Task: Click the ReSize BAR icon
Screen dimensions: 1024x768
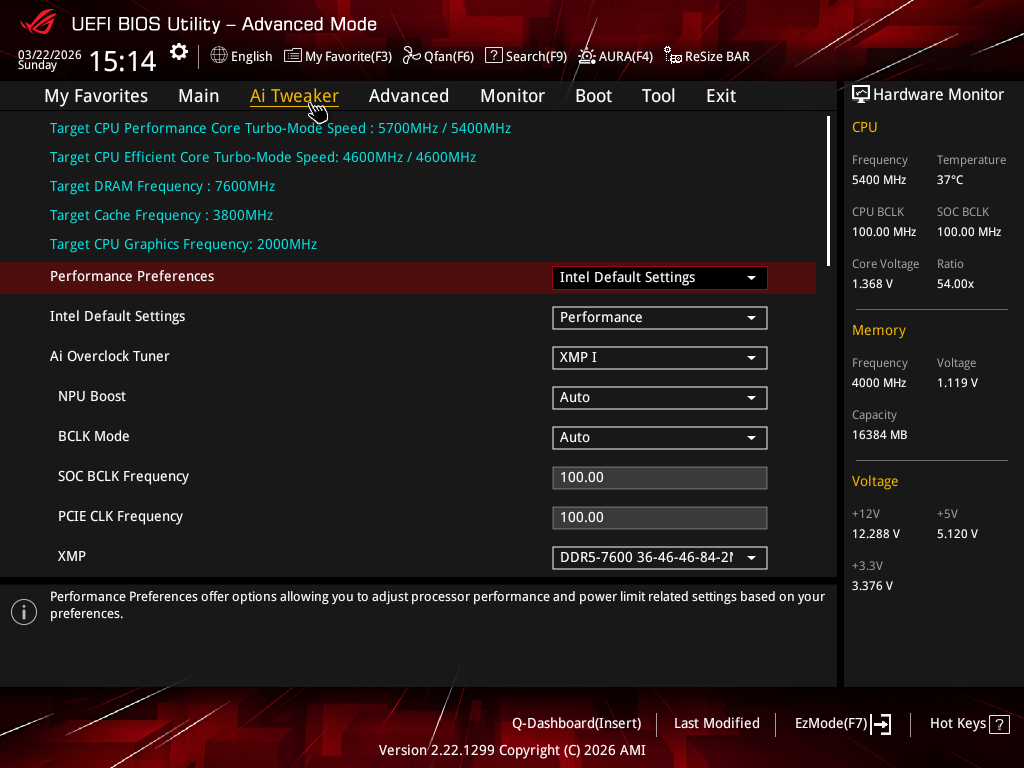Action: click(x=673, y=56)
